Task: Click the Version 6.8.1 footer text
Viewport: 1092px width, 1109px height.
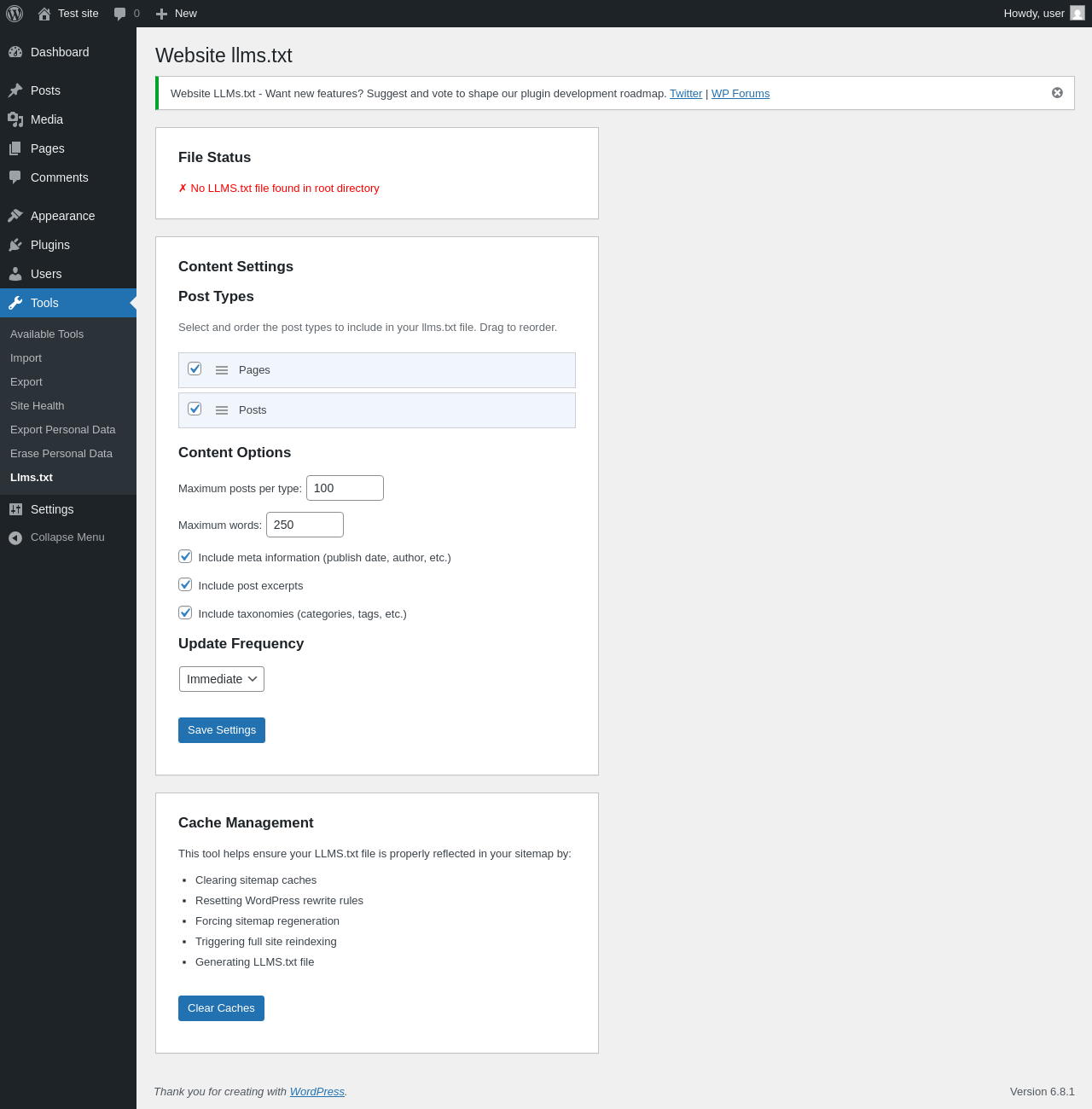Action: coord(1043,1092)
